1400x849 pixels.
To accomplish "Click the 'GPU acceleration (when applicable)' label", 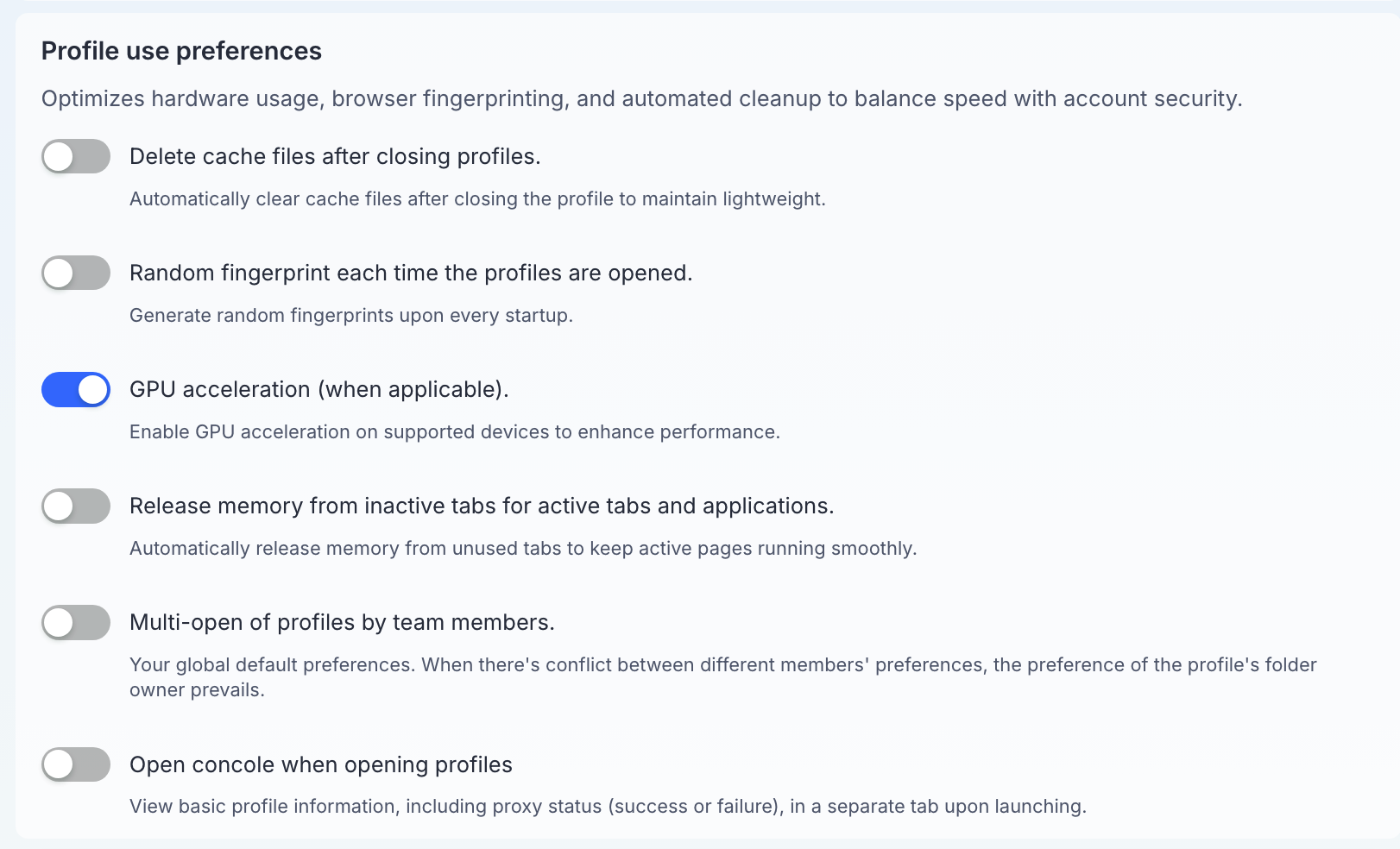I will pos(319,390).
